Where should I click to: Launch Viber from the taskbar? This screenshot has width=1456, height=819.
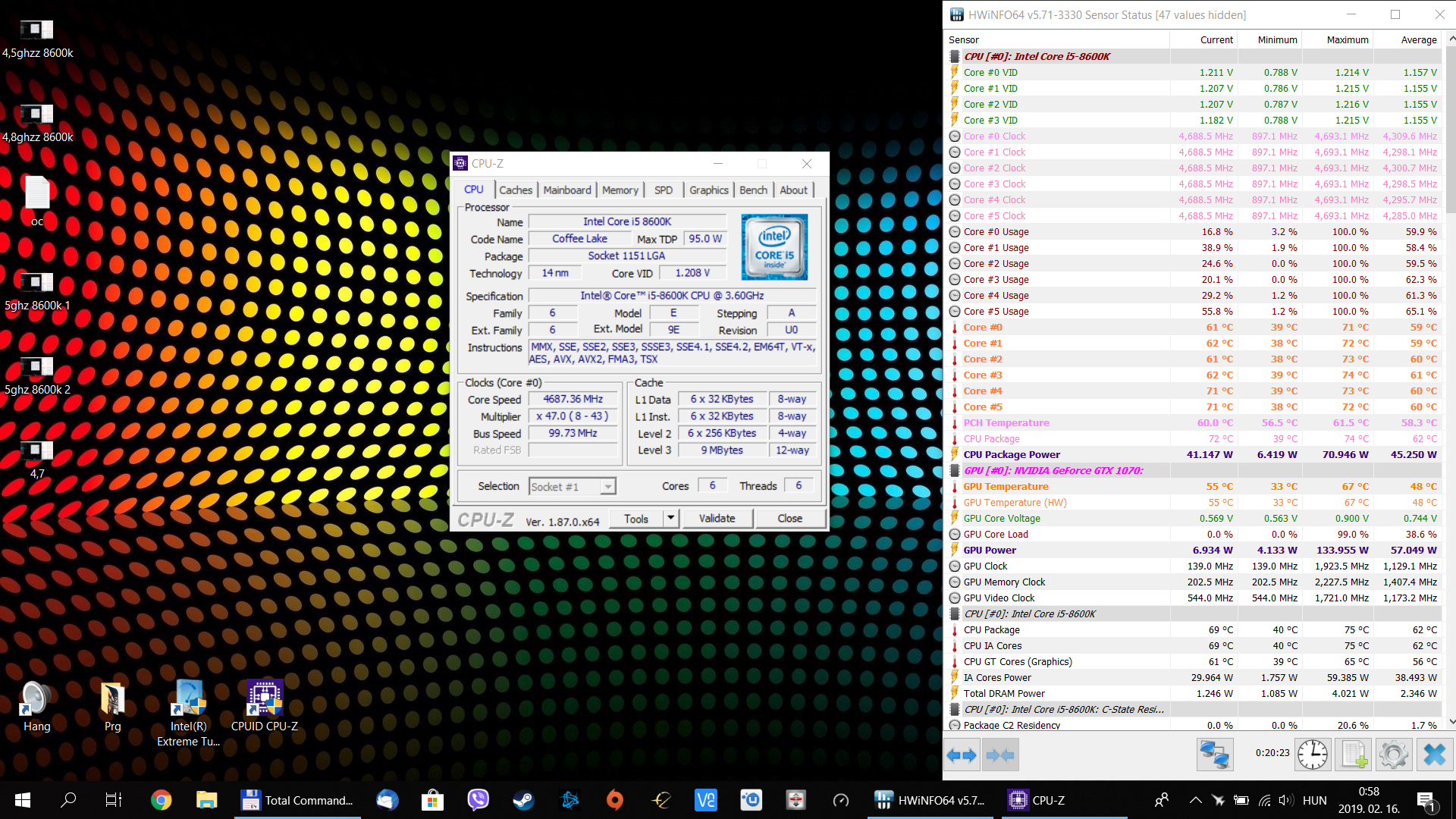click(478, 800)
